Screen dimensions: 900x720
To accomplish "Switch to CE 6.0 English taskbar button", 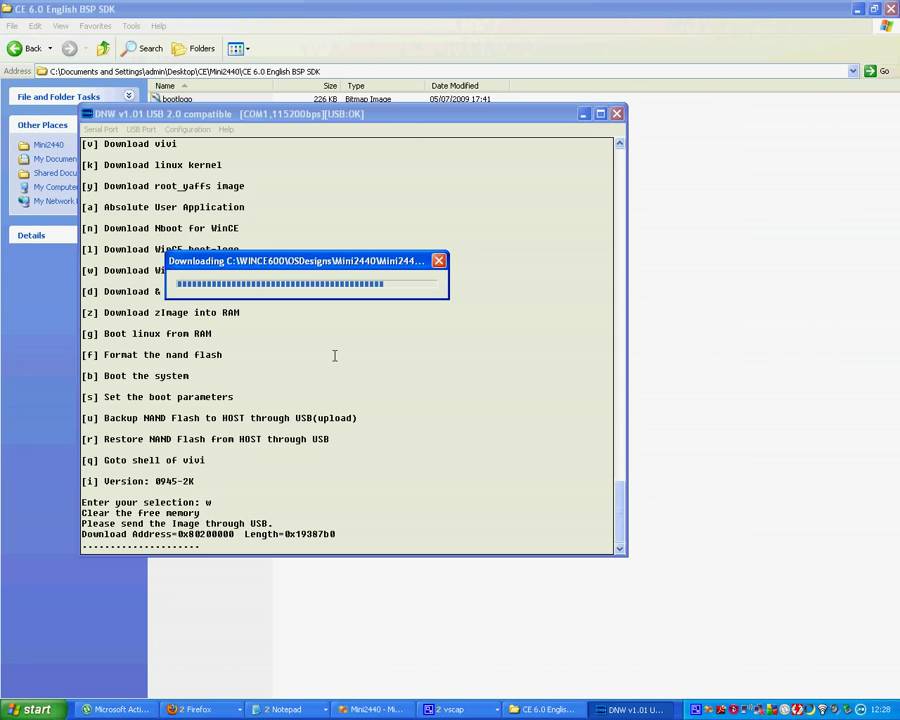I will coord(545,710).
